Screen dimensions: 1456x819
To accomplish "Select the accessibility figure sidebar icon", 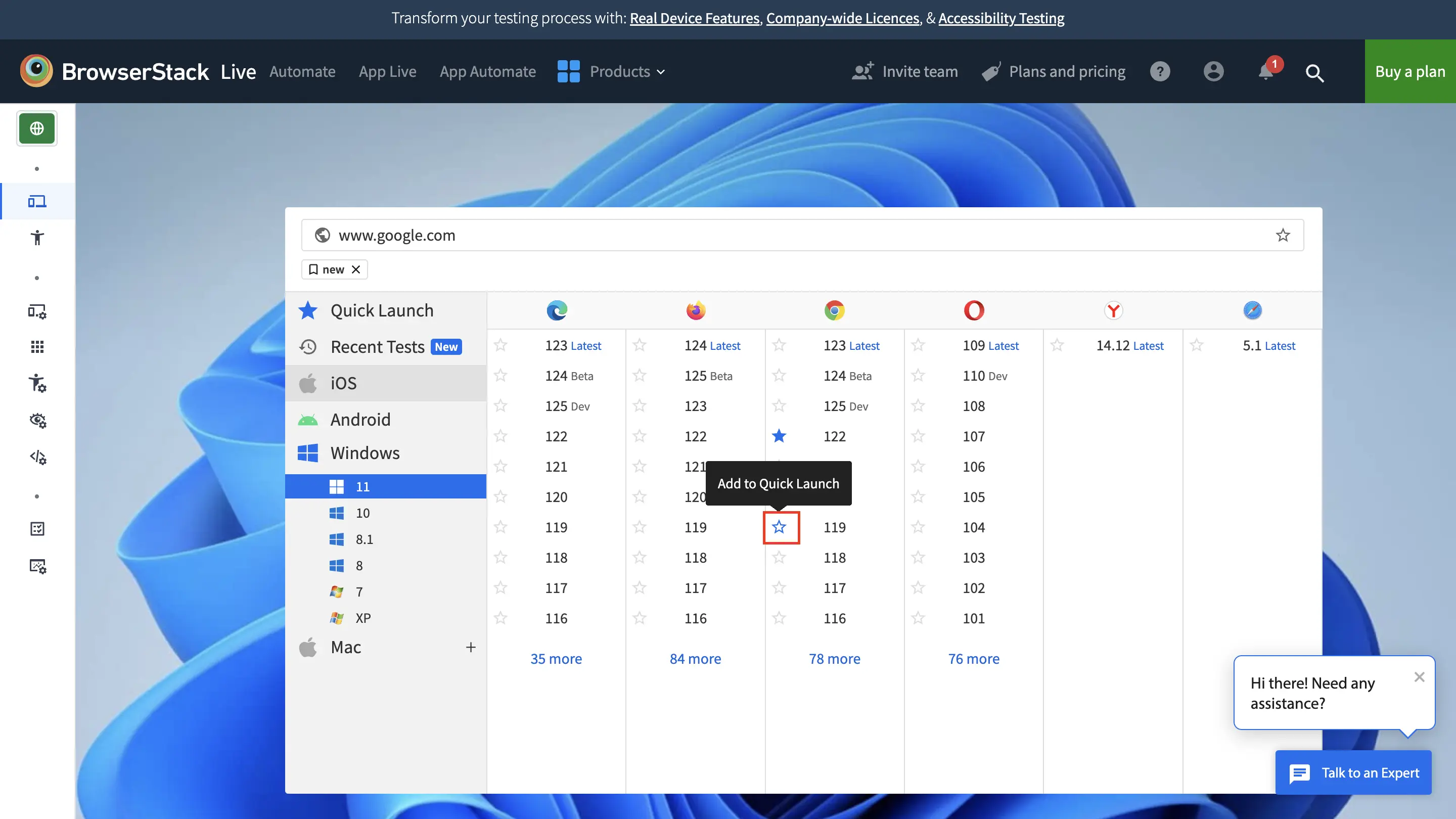I will 37,238.
